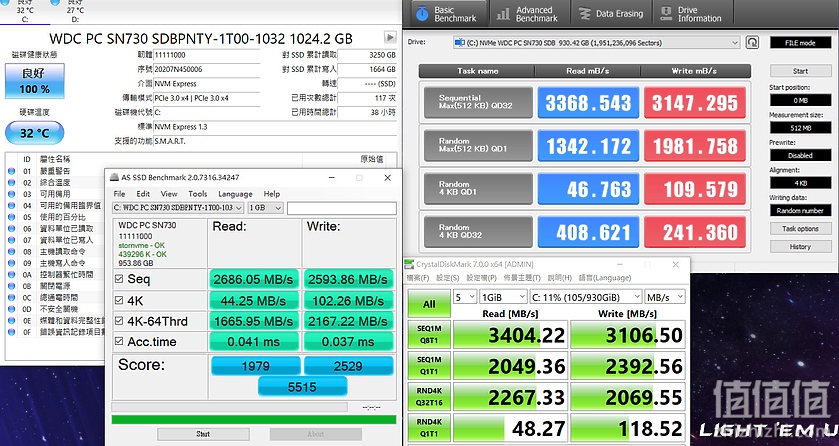Click the next-disk arrow in CrystalDiskInfo
This screenshot has width=839, height=446.
click(x=390, y=37)
